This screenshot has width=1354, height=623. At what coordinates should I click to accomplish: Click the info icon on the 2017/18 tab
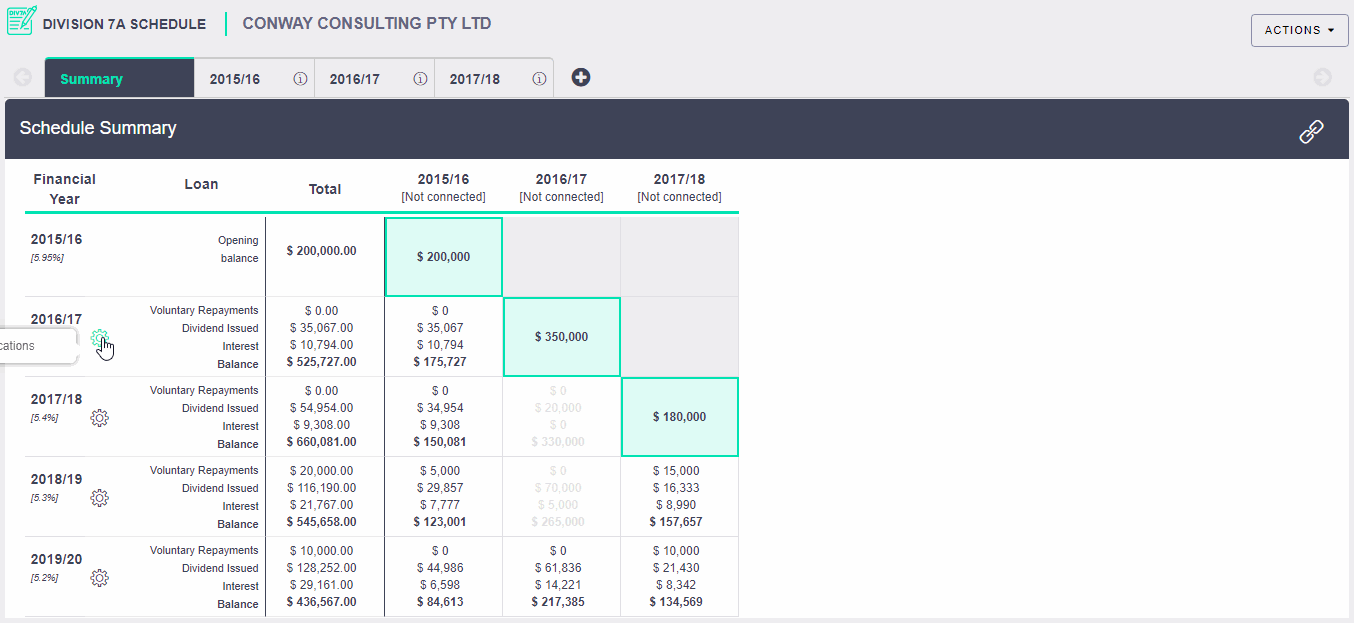[x=539, y=79]
